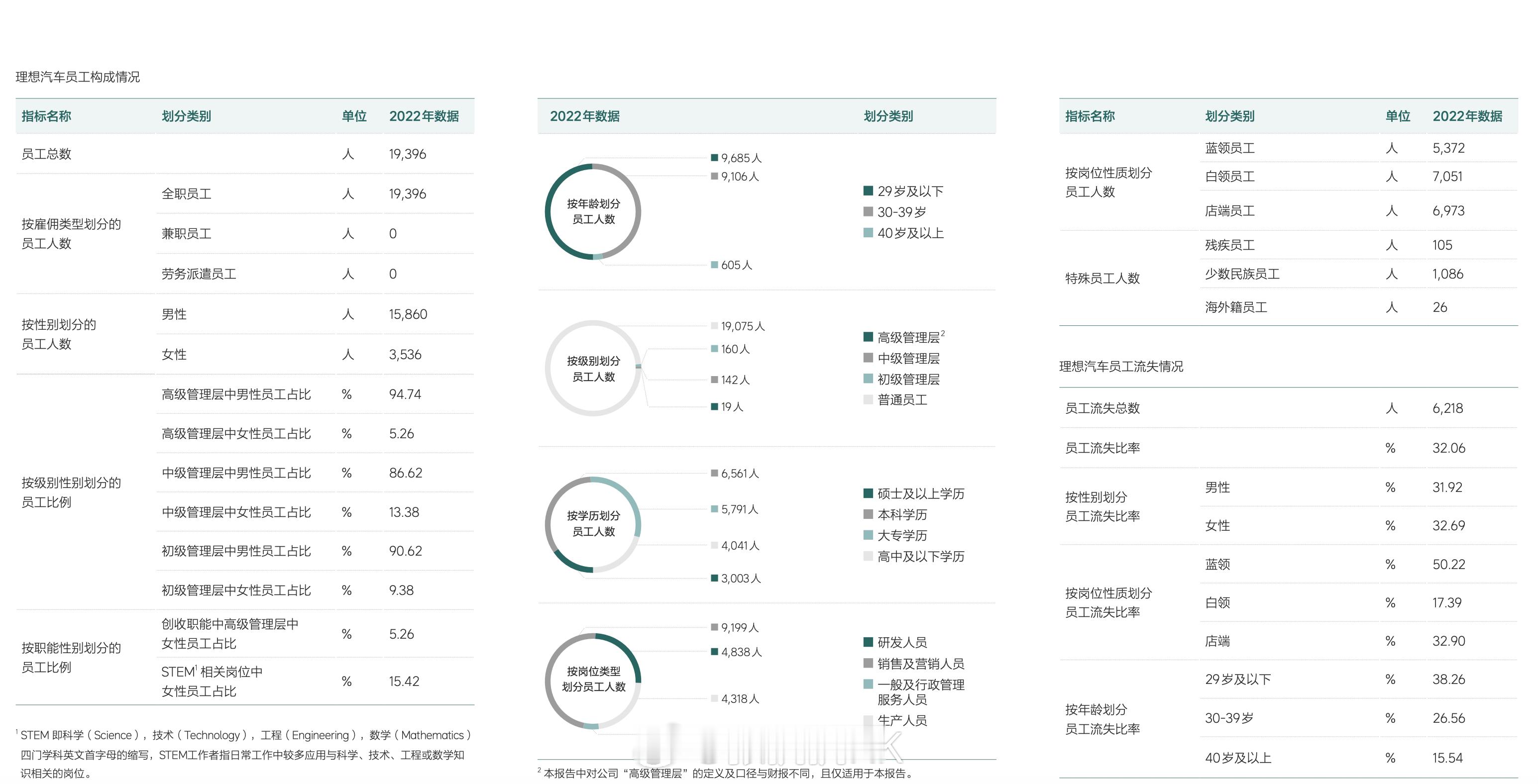This screenshot has height=784, width=1538.
Task: Click the value 86.62
Action: 405,473
